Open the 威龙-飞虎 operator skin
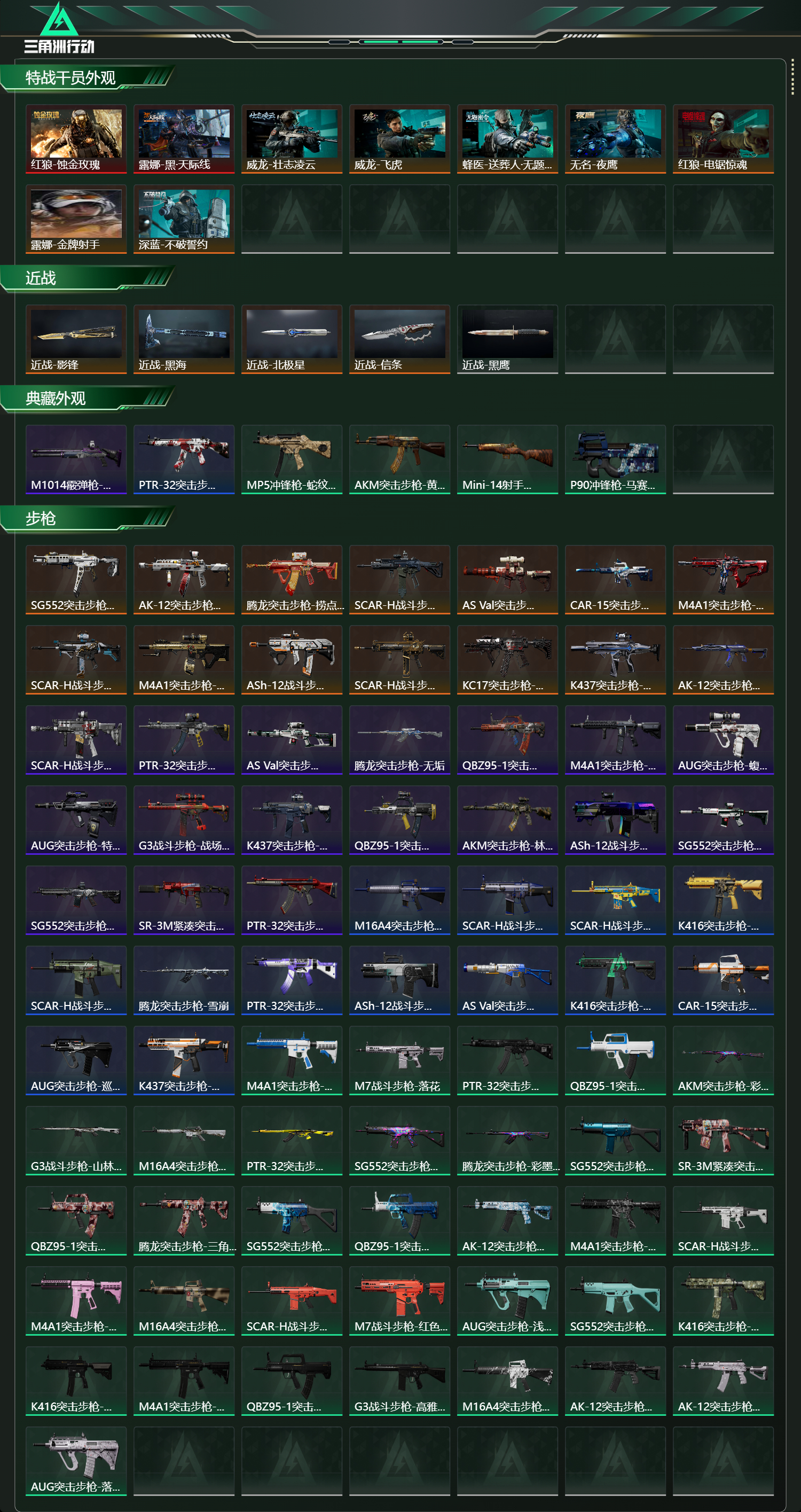Screen dimensions: 801x1512 [399, 139]
